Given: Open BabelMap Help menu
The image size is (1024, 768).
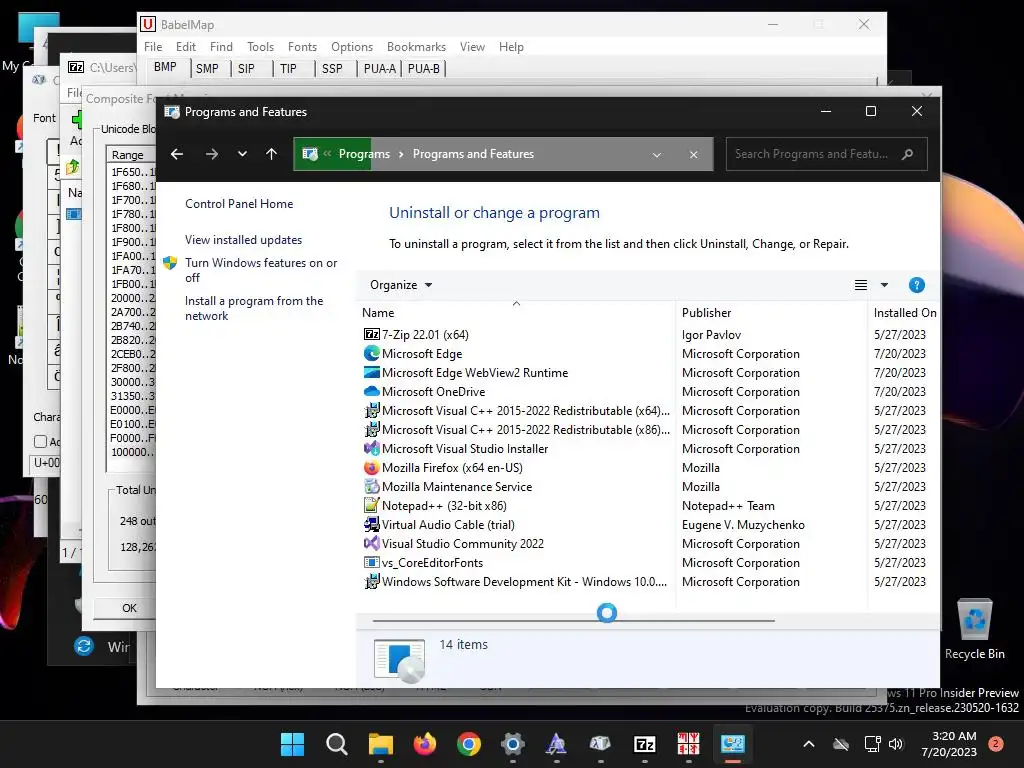Looking at the screenshot, I should pos(511,47).
